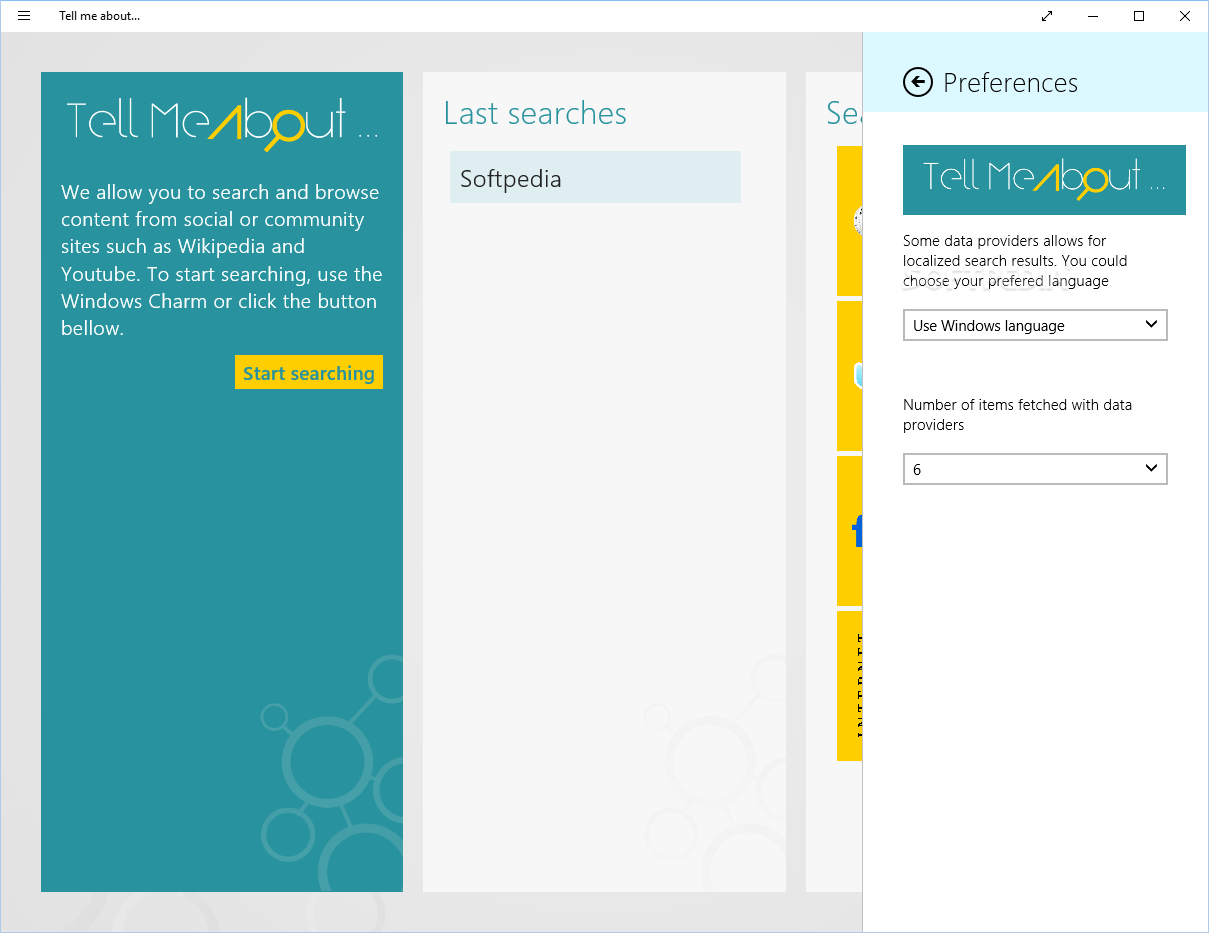The image size is (1209, 933).
Task: Minimize the Tell me about window
Action: click(x=1093, y=16)
